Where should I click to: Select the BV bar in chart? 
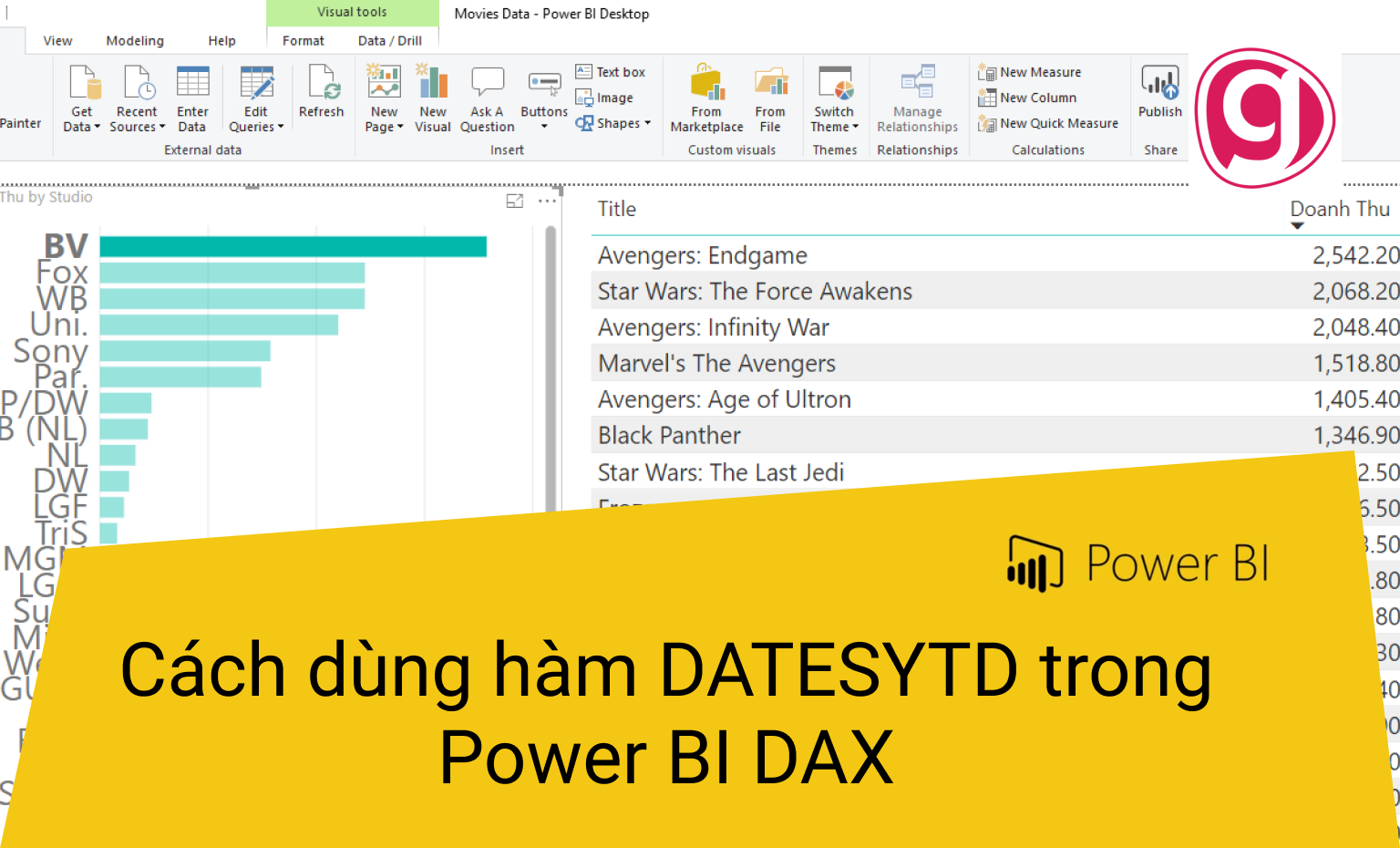pyautogui.click(x=293, y=246)
